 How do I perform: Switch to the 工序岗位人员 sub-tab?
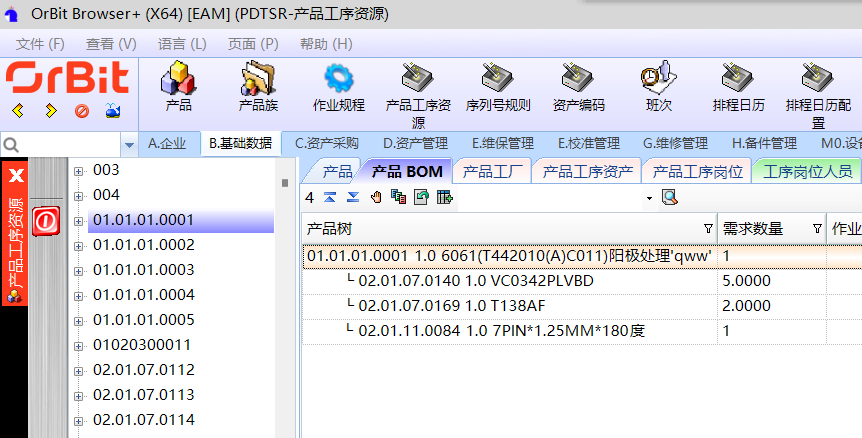click(x=807, y=171)
